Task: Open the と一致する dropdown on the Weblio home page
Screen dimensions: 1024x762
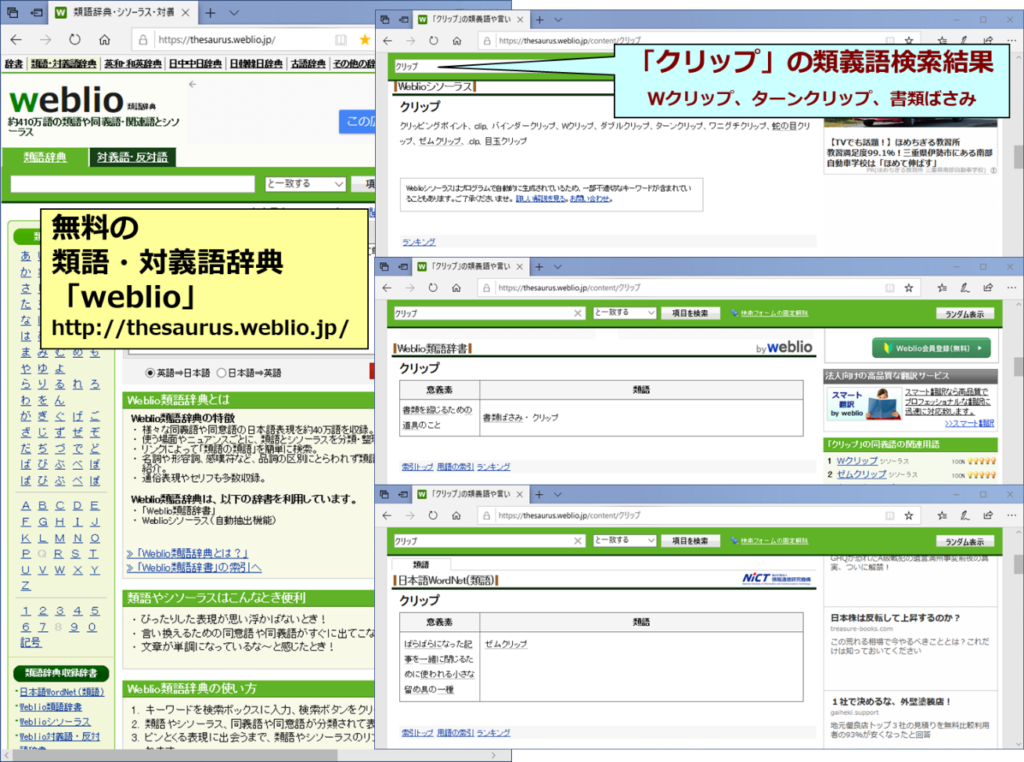Action: [x=305, y=184]
